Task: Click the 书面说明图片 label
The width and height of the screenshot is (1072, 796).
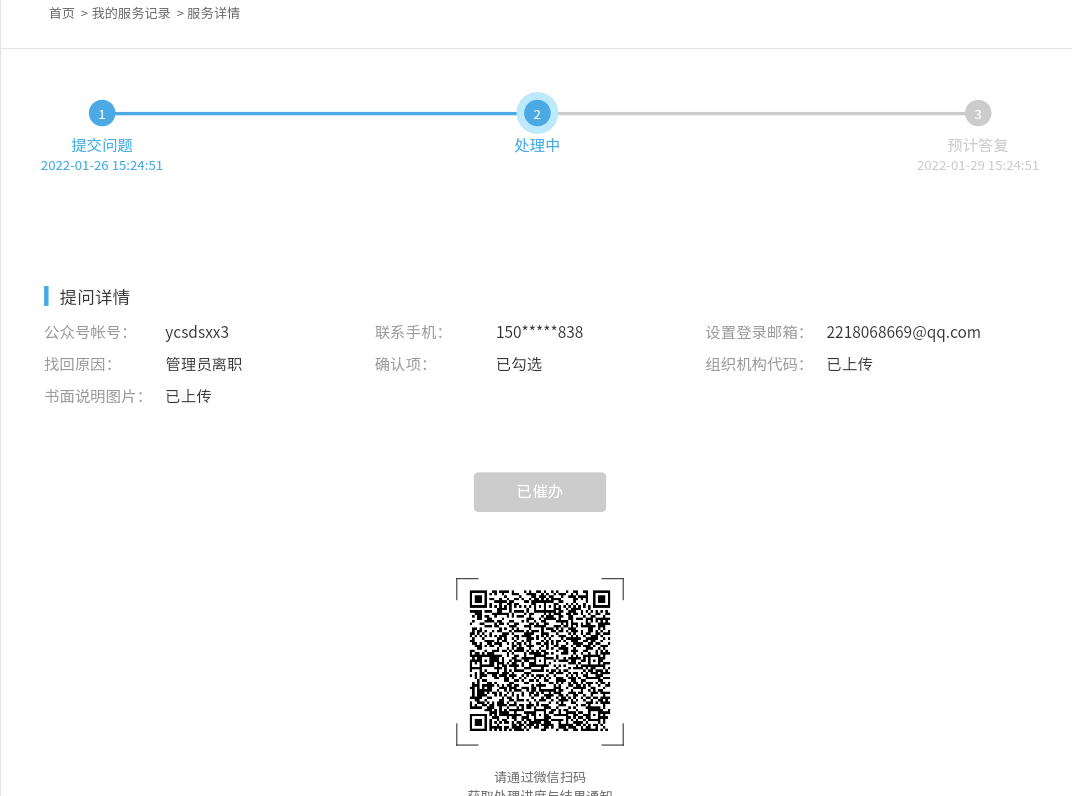Action: tap(94, 397)
